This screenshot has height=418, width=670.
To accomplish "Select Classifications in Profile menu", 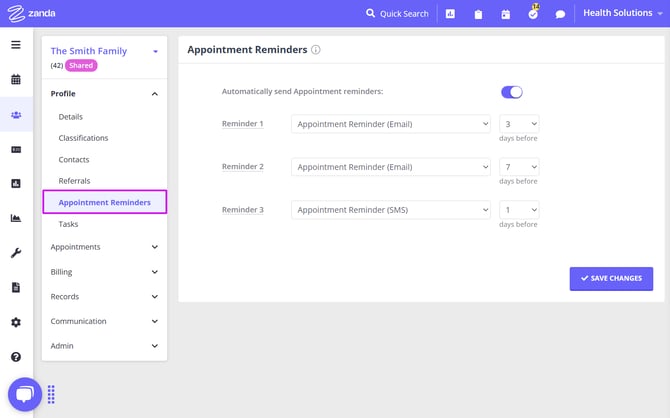I will [x=83, y=138].
